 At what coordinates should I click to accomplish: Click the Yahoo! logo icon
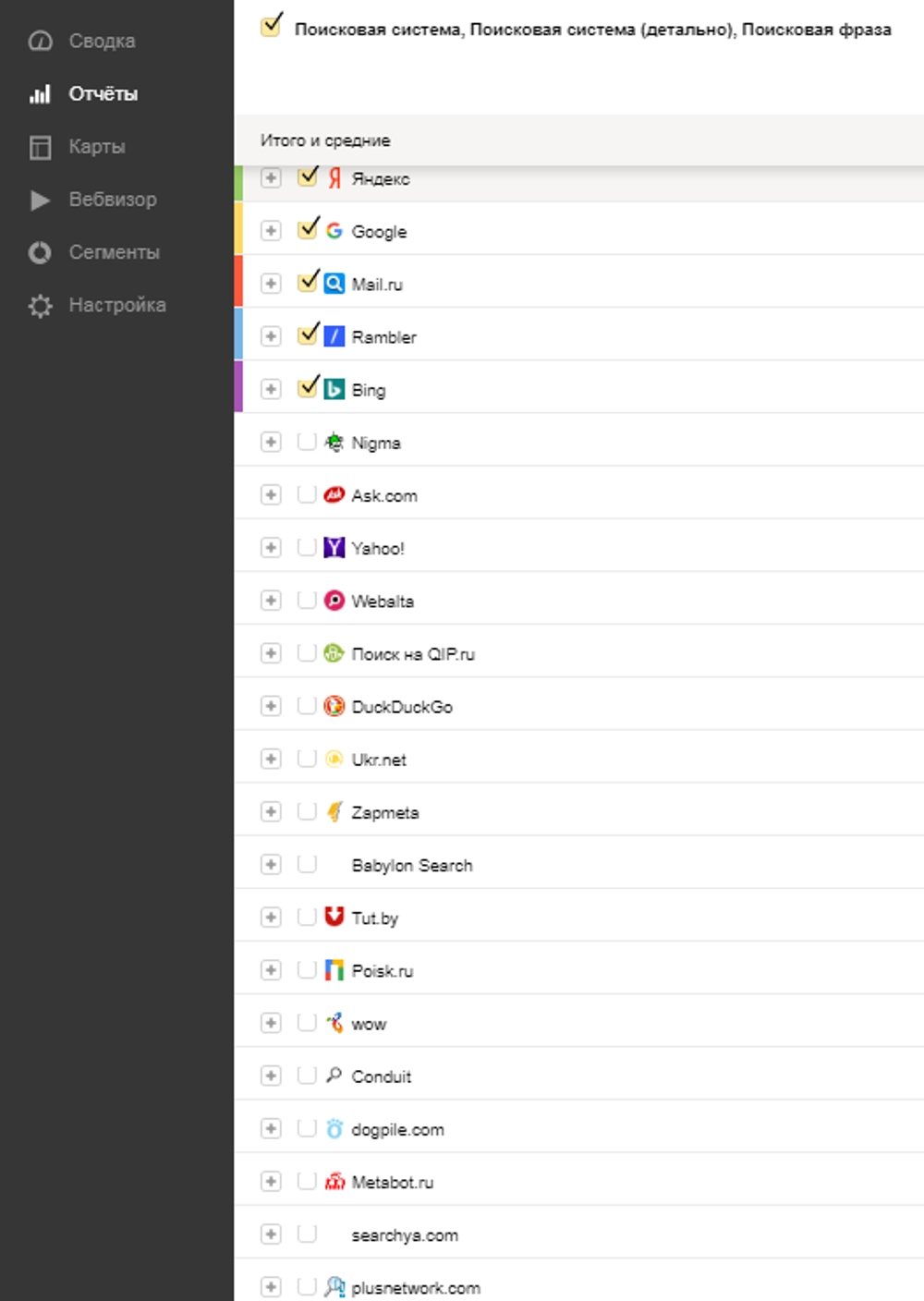point(334,547)
